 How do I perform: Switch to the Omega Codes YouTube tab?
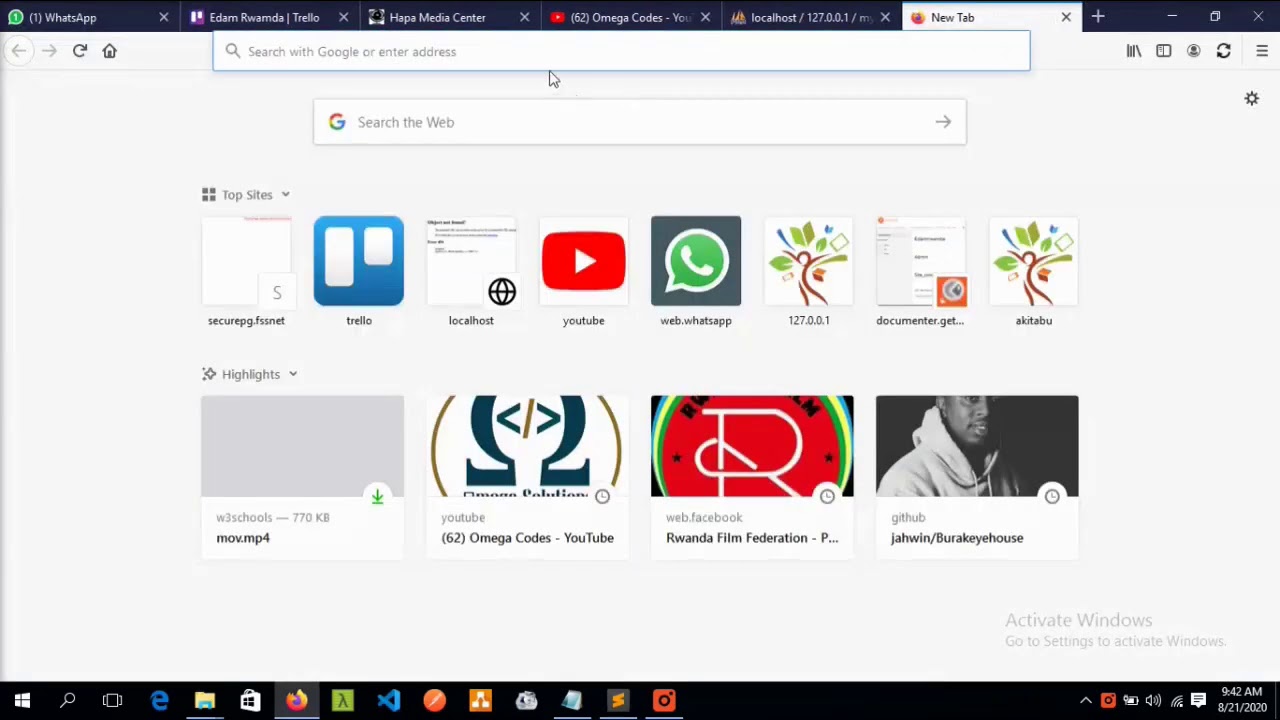(630, 17)
